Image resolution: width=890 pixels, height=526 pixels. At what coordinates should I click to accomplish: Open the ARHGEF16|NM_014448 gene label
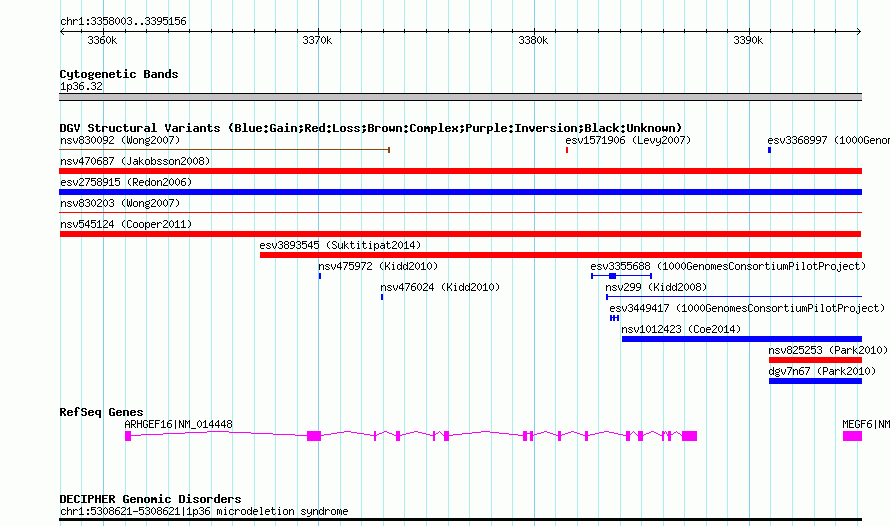(x=178, y=424)
